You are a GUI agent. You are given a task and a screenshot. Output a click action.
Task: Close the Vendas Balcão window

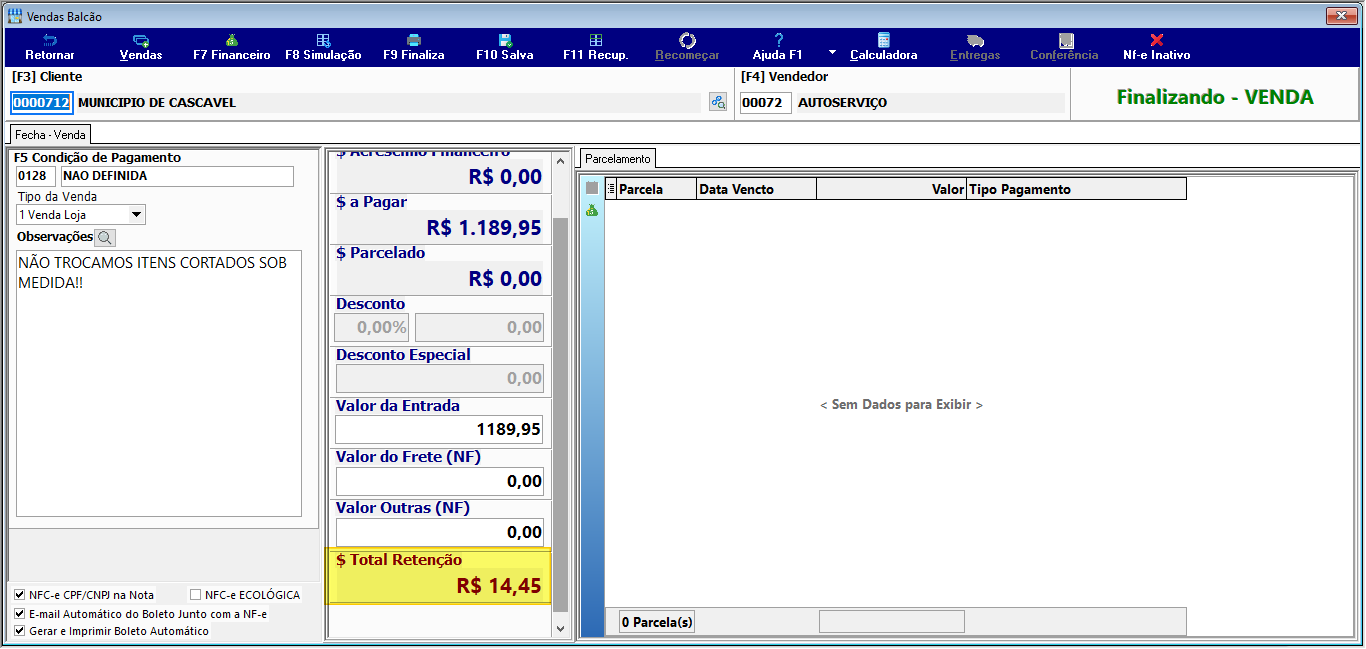point(1339,15)
